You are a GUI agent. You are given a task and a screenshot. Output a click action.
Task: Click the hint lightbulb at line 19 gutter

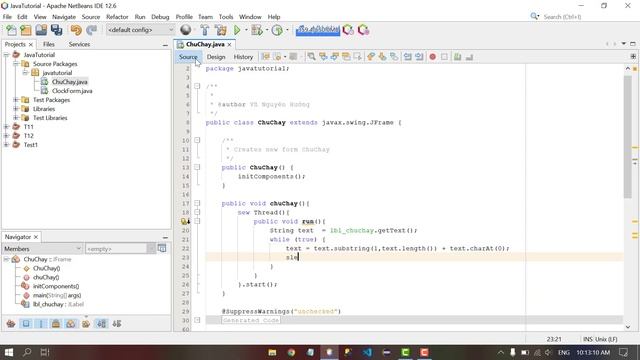tap(185, 221)
